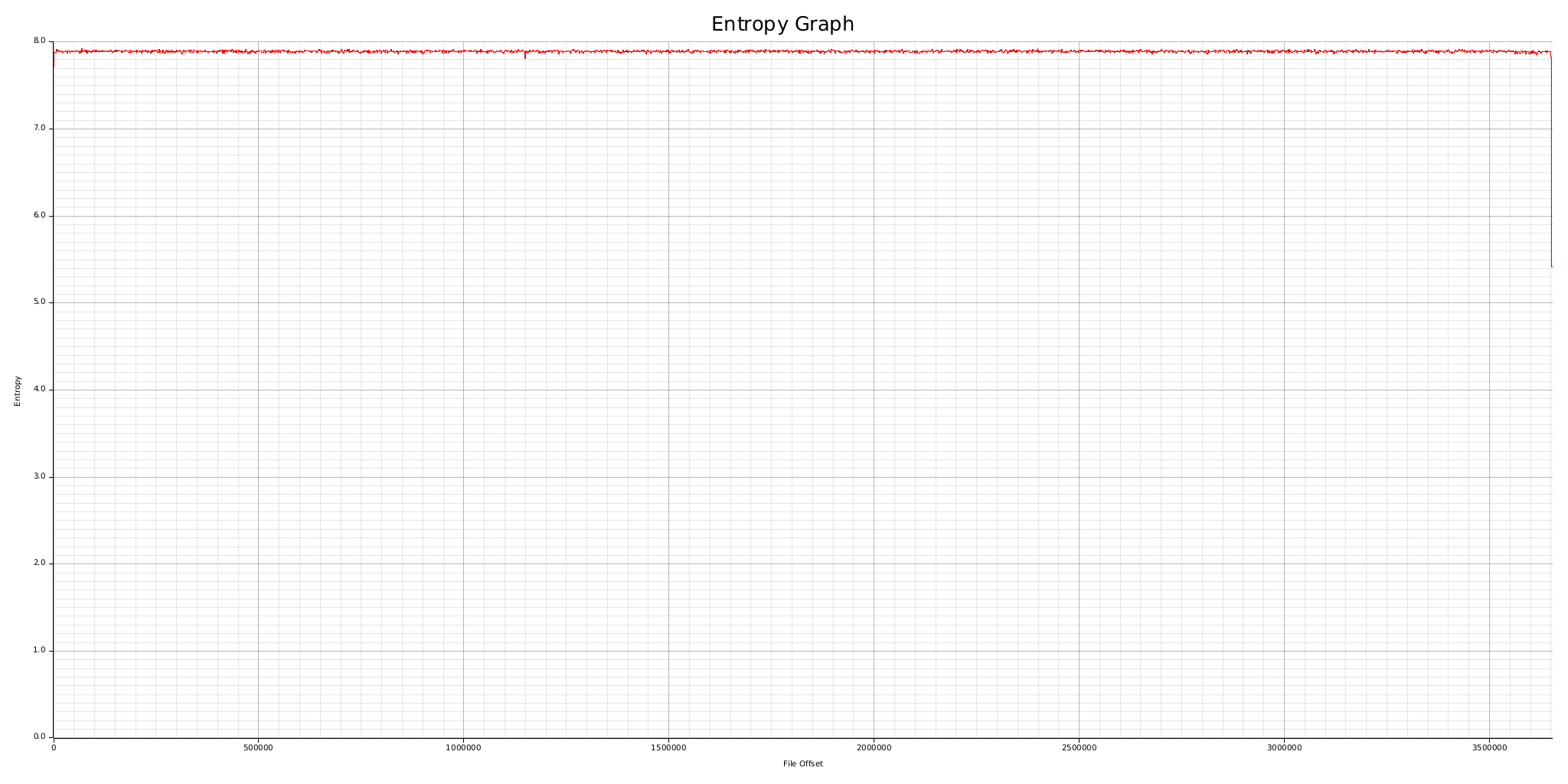This screenshot has width=1568, height=784.
Task: Click the small entropy dip near offset 1150000
Action: [525, 54]
